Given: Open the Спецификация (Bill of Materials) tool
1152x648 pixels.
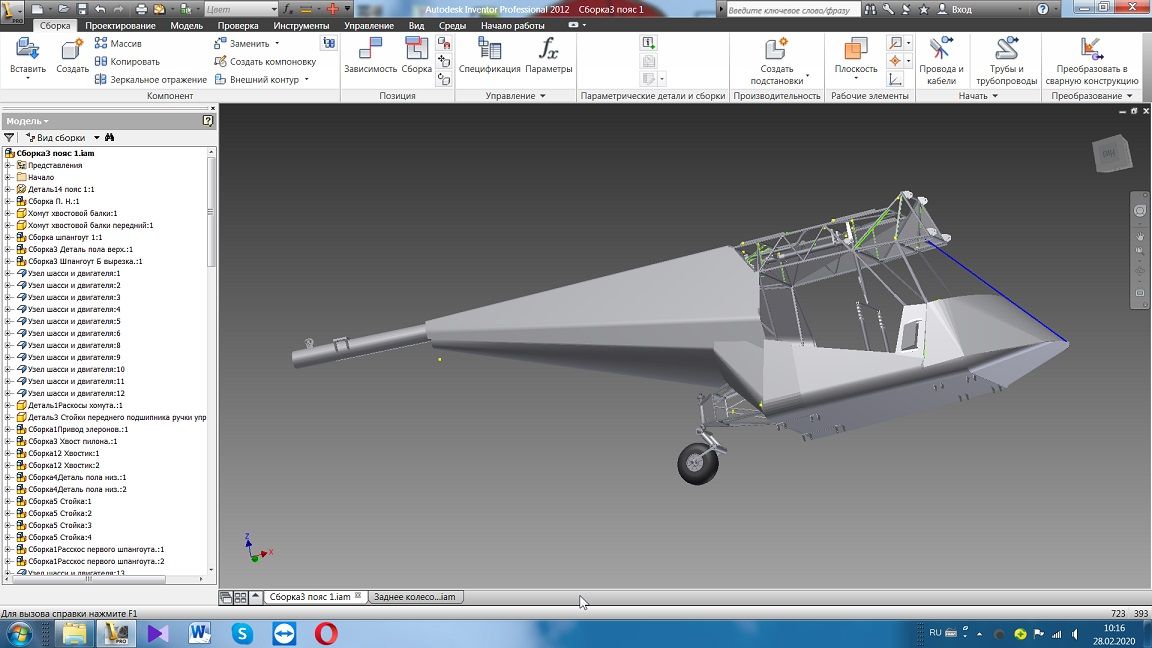Looking at the screenshot, I should click(489, 50).
